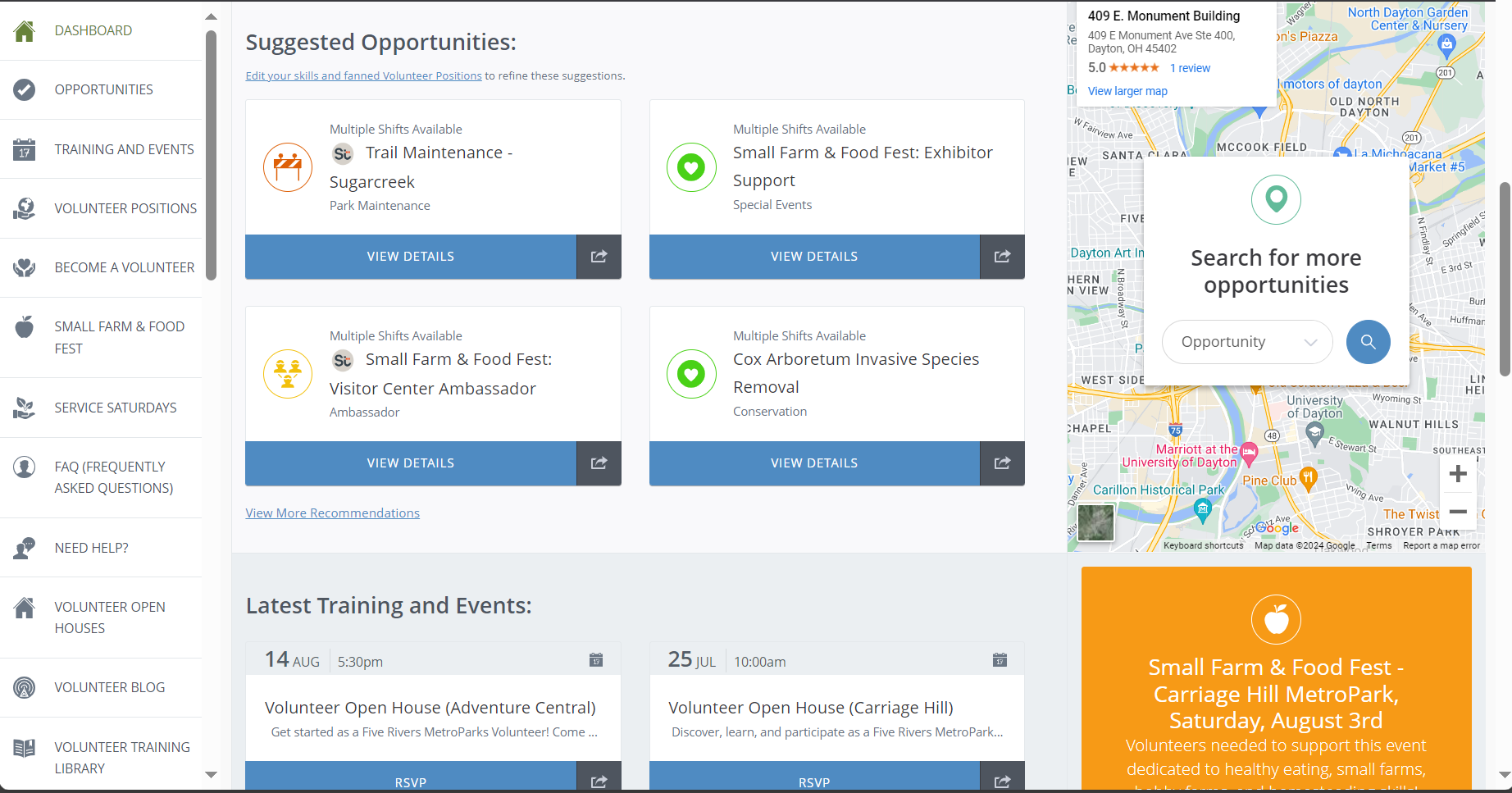The width and height of the screenshot is (1512, 793).
Task: View details for Visitor Center Ambassador
Action: coord(411,463)
